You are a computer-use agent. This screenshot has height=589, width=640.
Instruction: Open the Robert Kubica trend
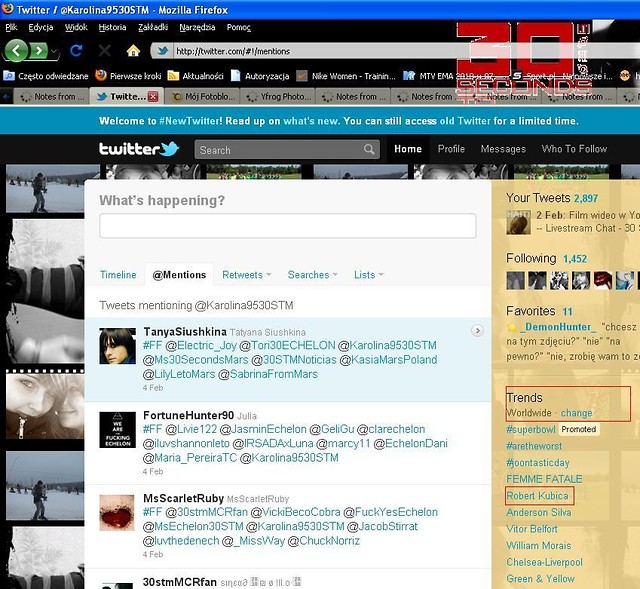click(x=537, y=496)
